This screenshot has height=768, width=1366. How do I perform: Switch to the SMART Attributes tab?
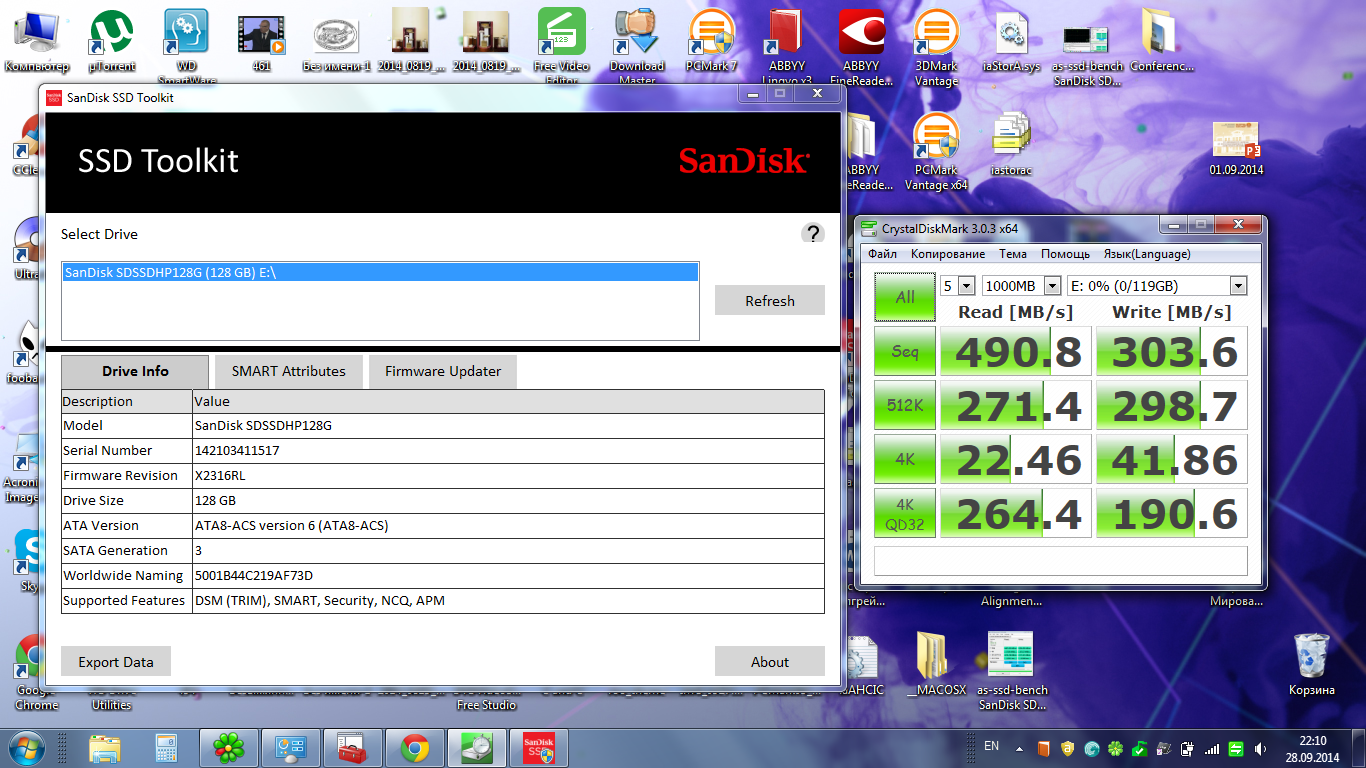pos(289,371)
